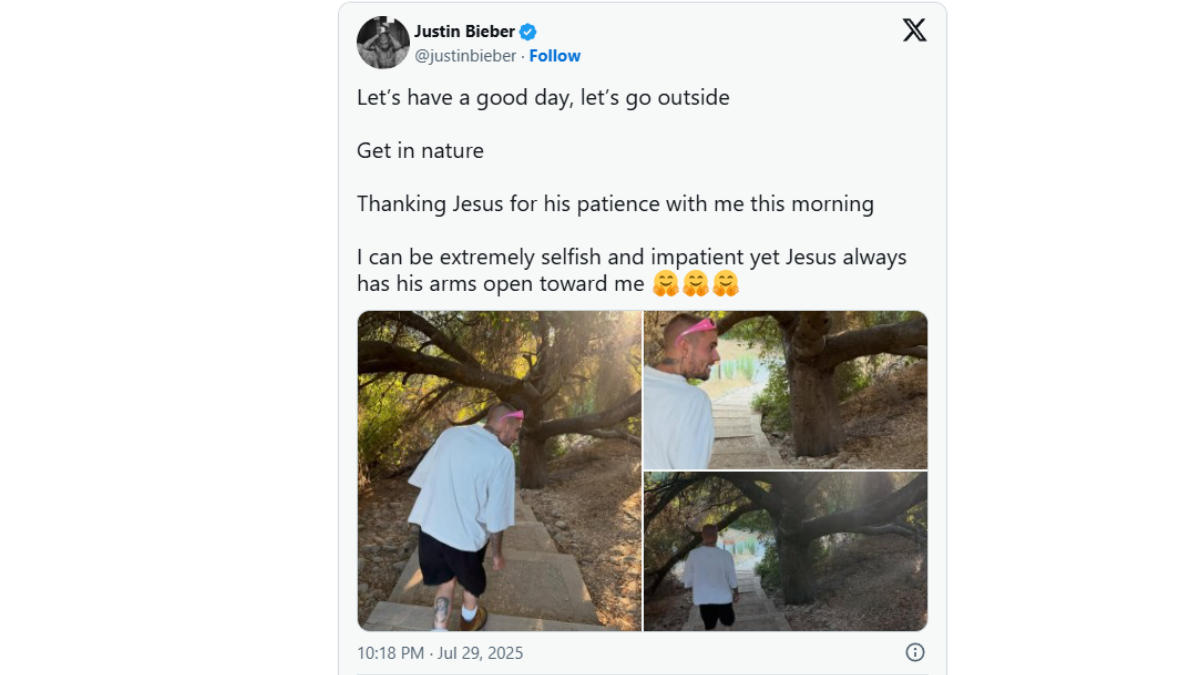
Task: Open the info icon below the photos
Action: (x=913, y=651)
